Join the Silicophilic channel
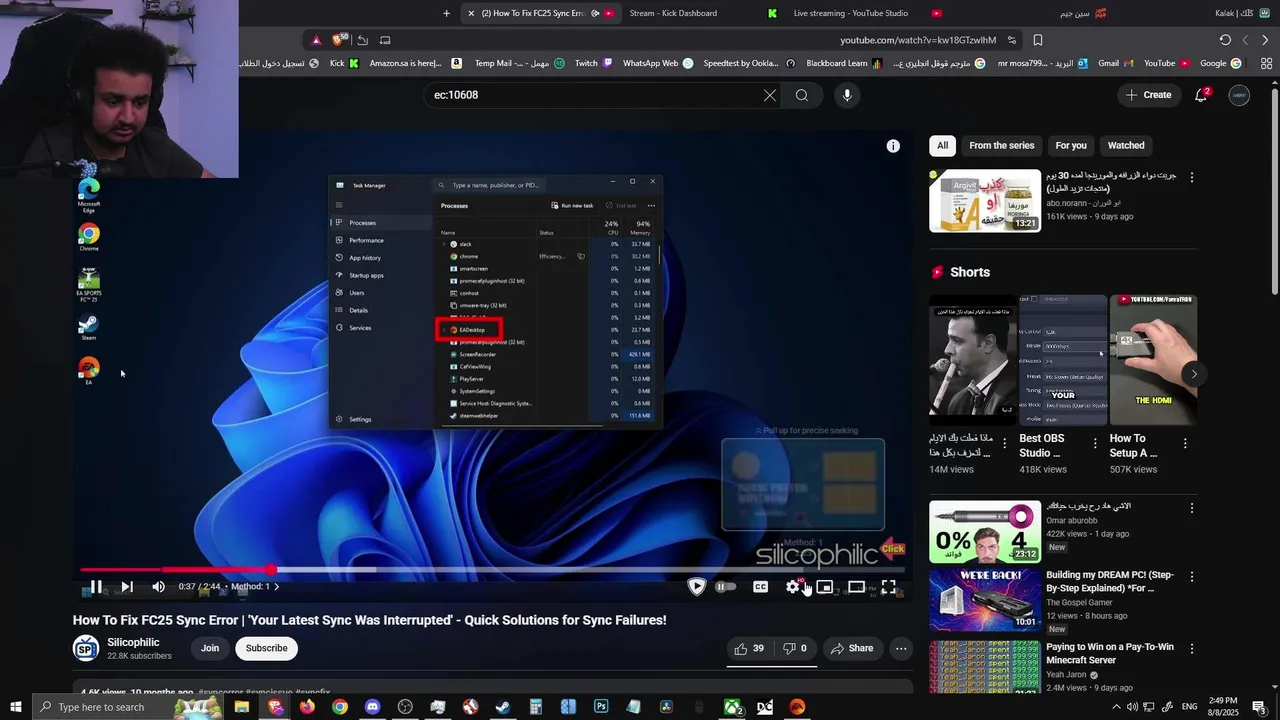 210,648
